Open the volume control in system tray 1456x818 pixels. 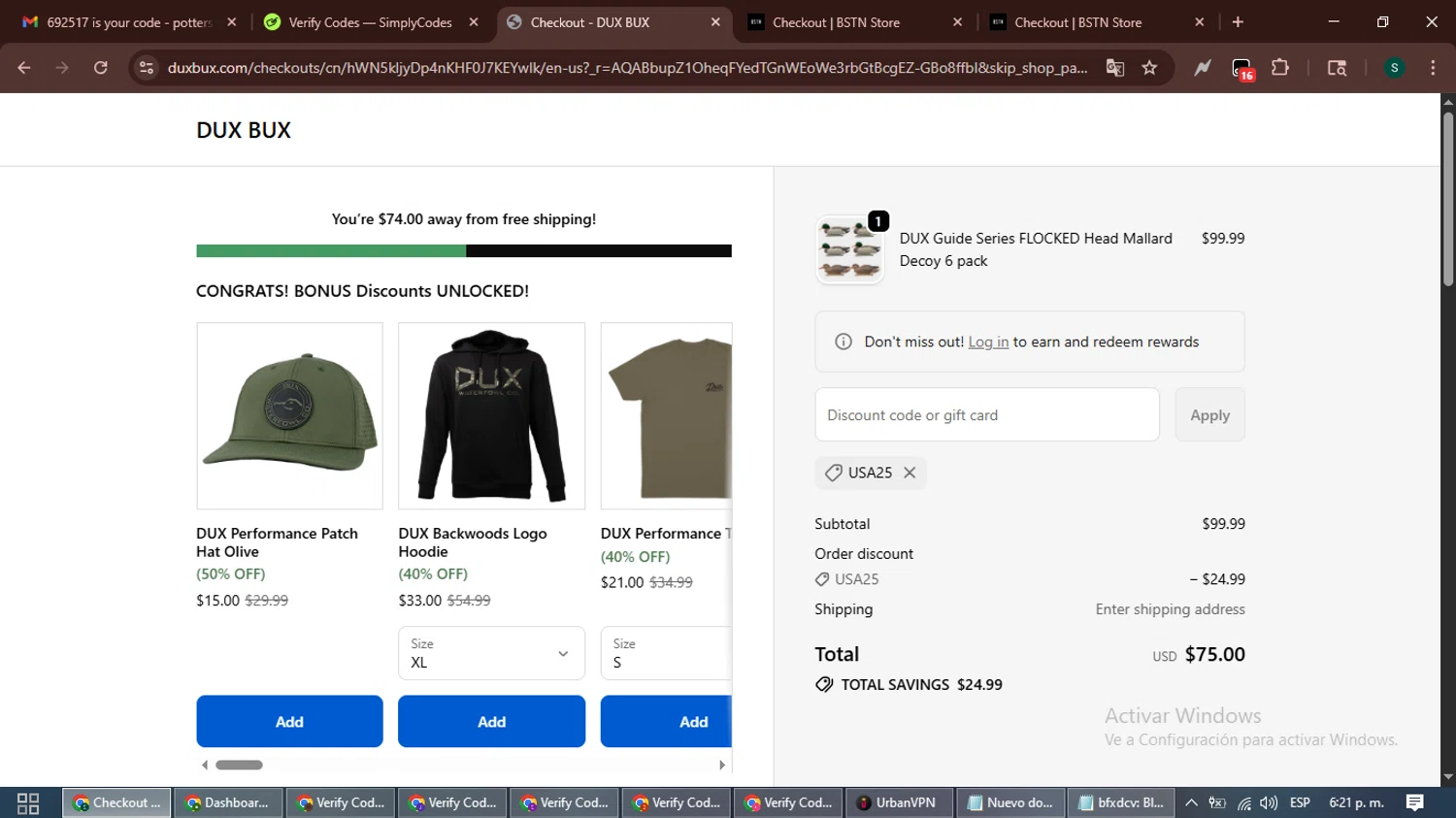1269,802
